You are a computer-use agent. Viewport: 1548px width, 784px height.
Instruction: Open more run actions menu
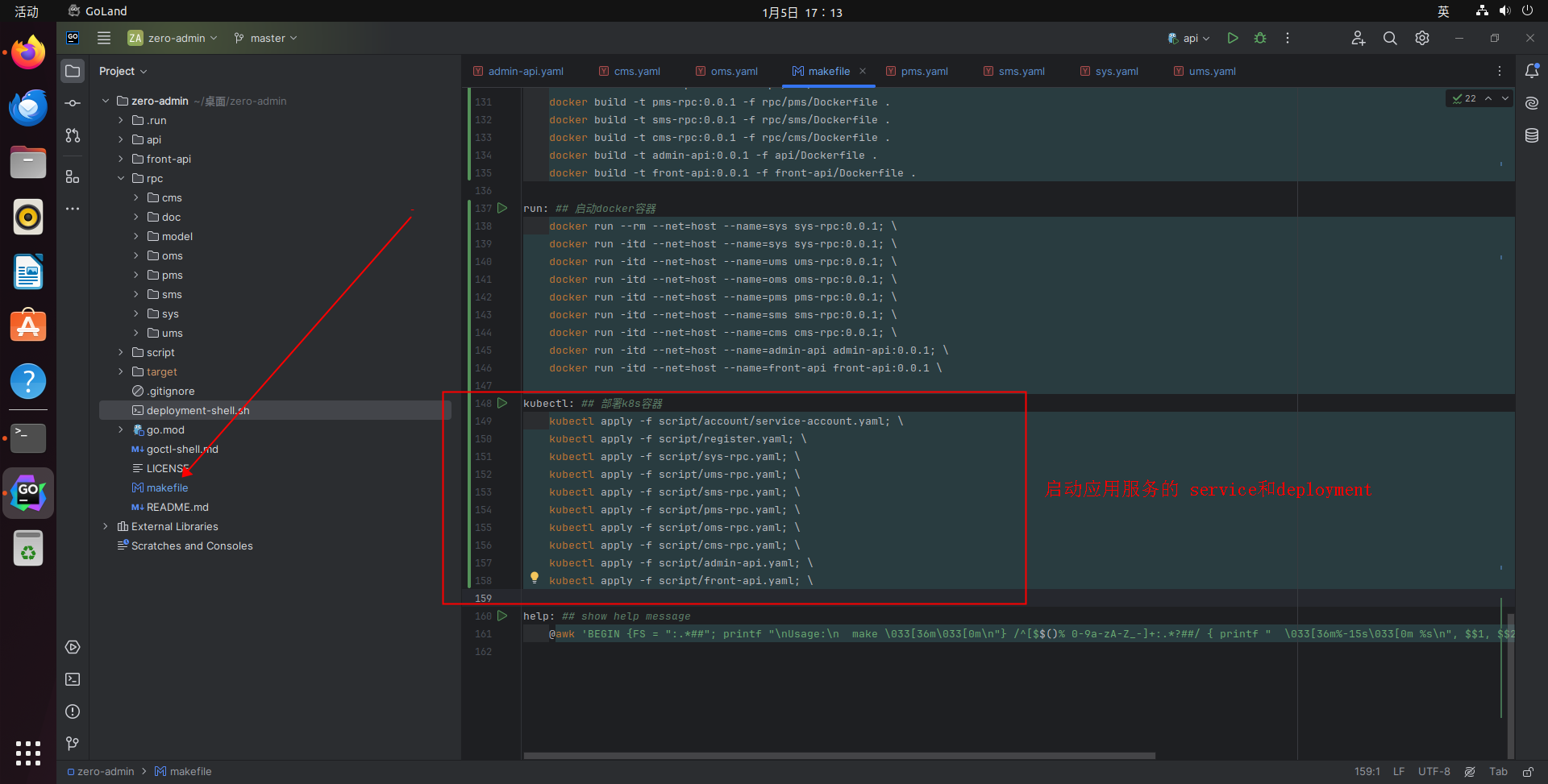[x=1288, y=38]
